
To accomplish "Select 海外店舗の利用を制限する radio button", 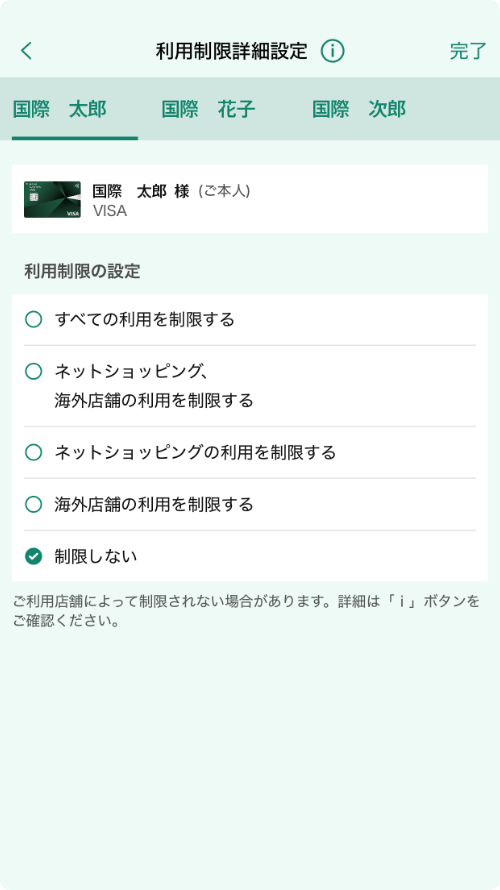I will tap(33, 504).
